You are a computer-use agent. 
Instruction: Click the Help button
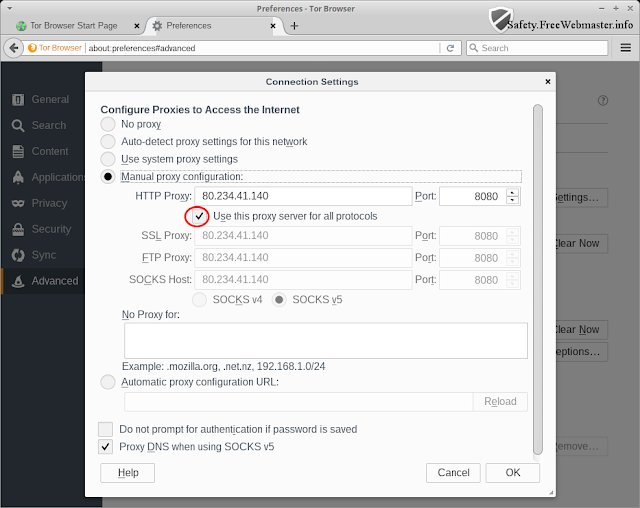pyautogui.click(x=127, y=473)
